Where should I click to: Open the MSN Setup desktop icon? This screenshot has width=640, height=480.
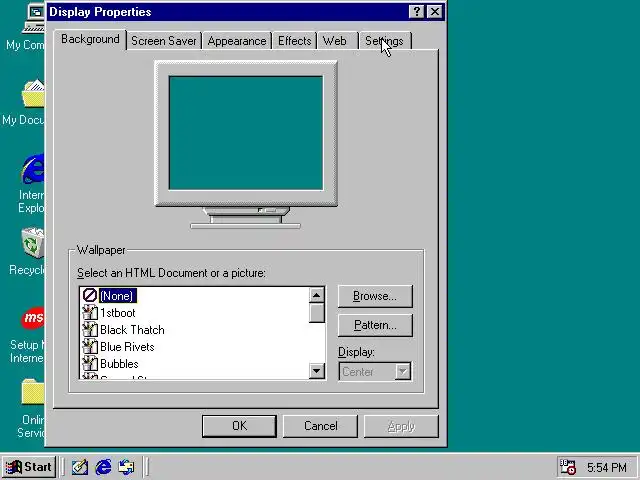(33, 318)
